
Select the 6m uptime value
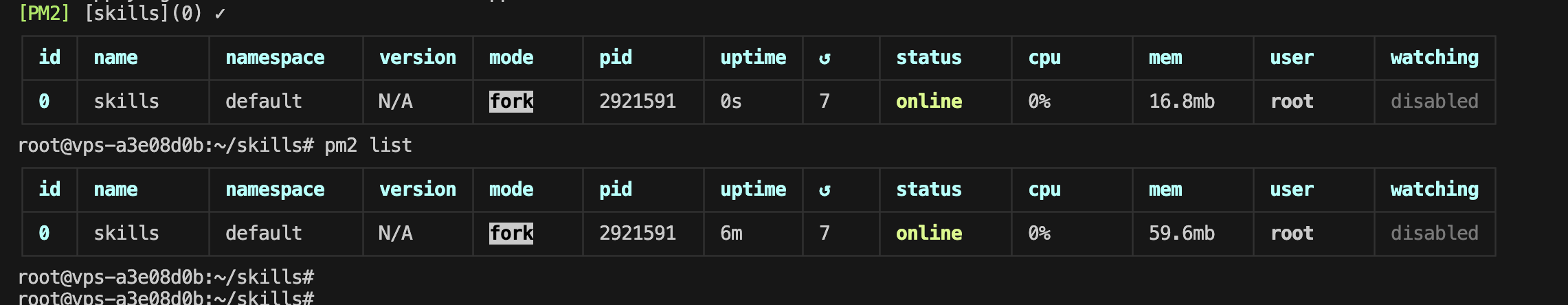731,234
